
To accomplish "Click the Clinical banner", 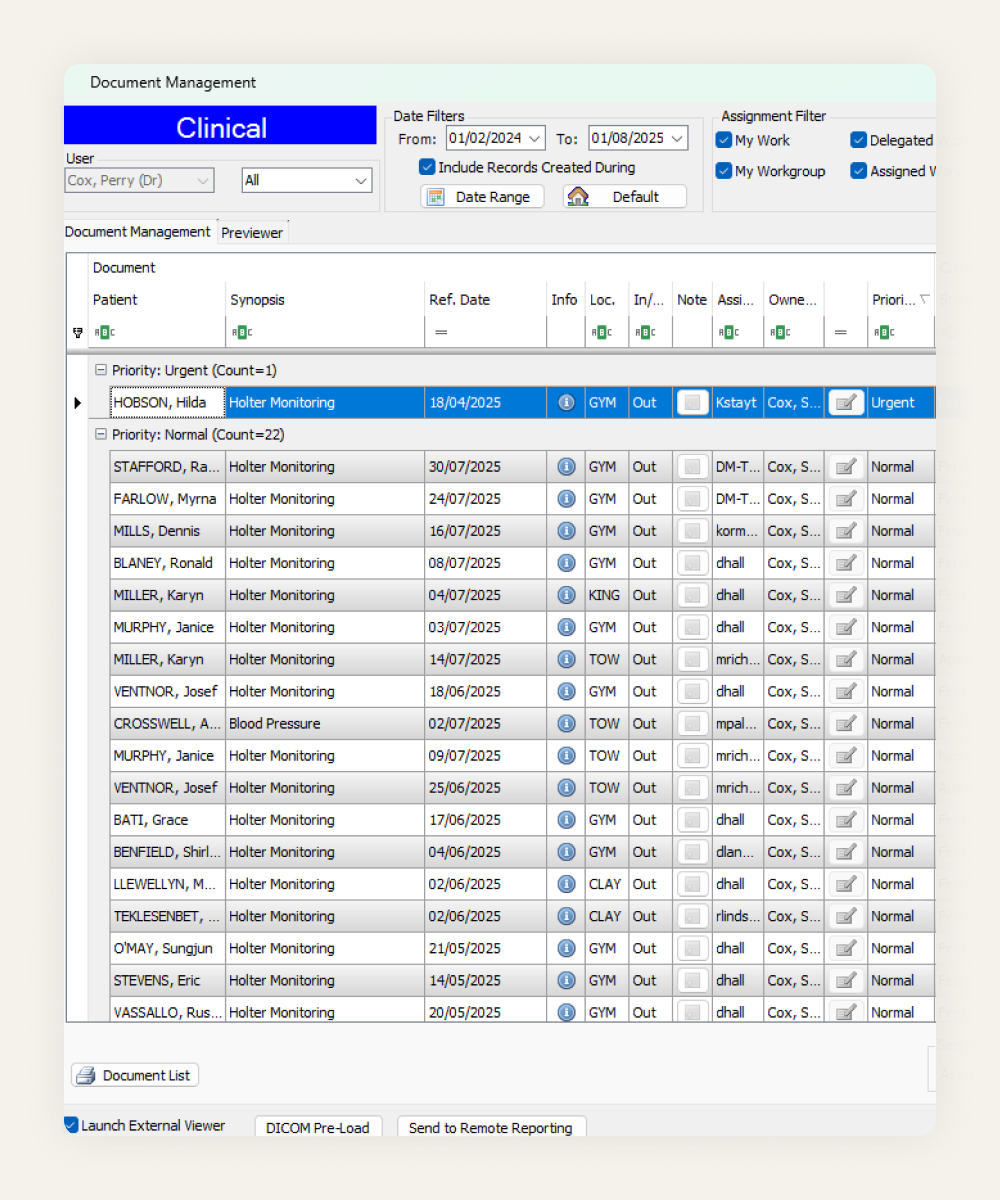I will pos(220,127).
